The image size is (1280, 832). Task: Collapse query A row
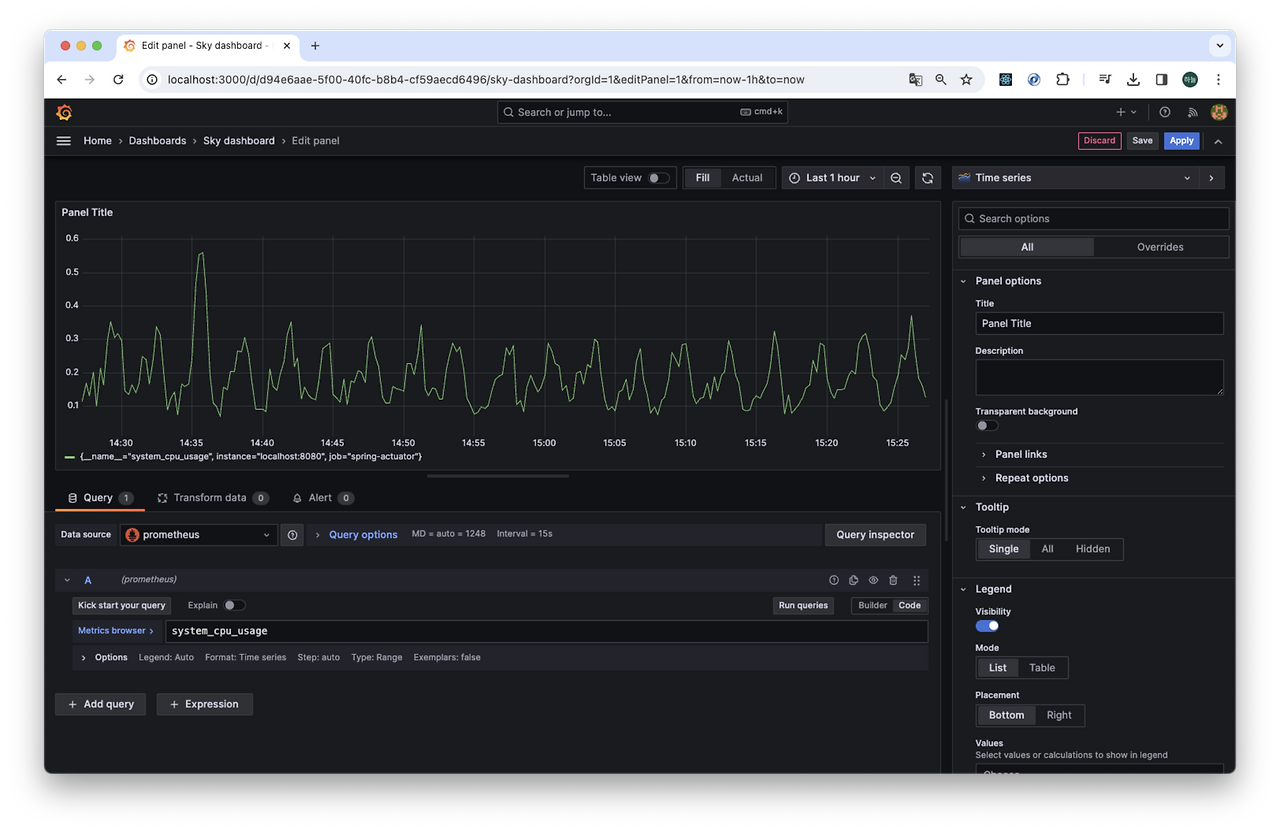click(67, 580)
